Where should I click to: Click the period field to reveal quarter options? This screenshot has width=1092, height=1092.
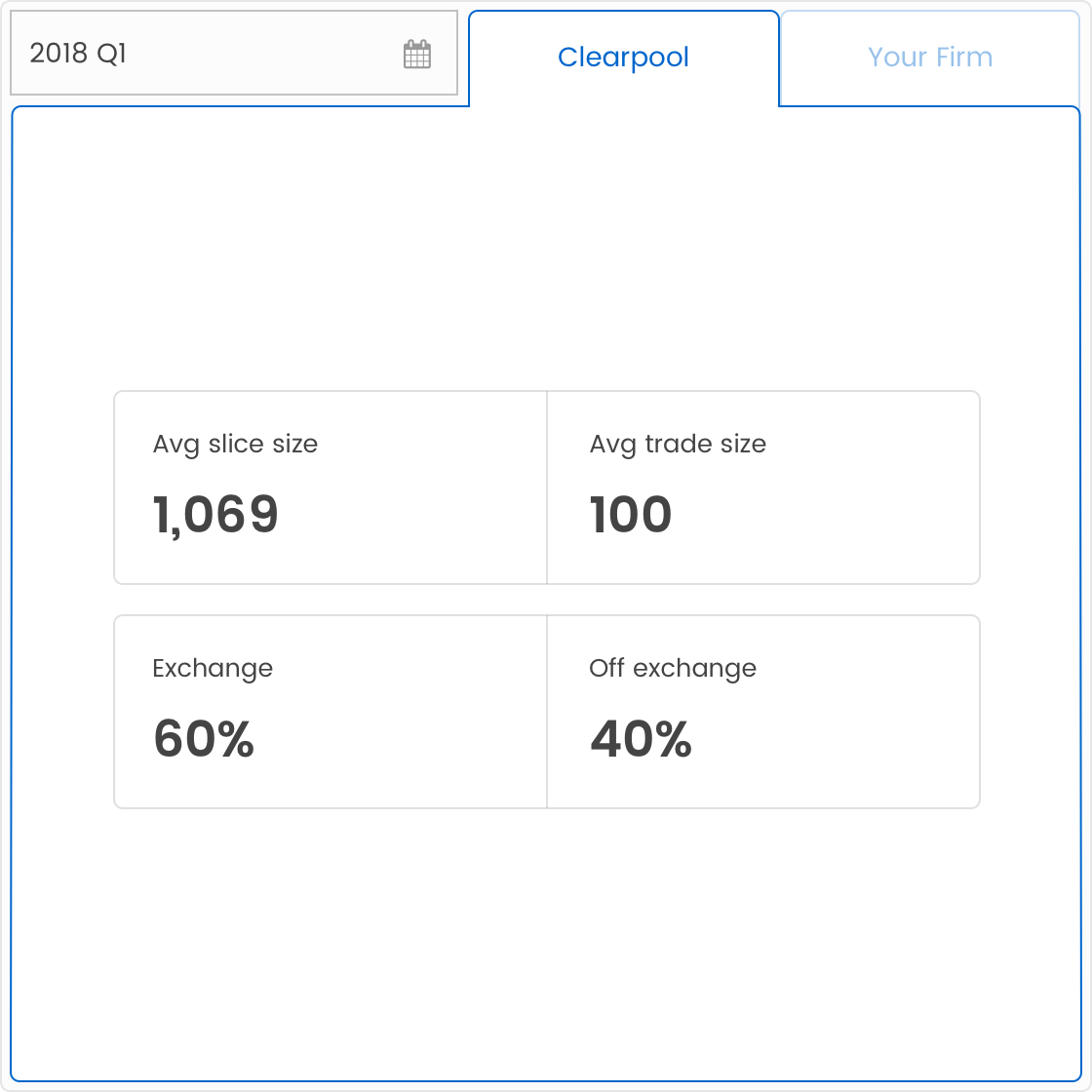[195, 54]
